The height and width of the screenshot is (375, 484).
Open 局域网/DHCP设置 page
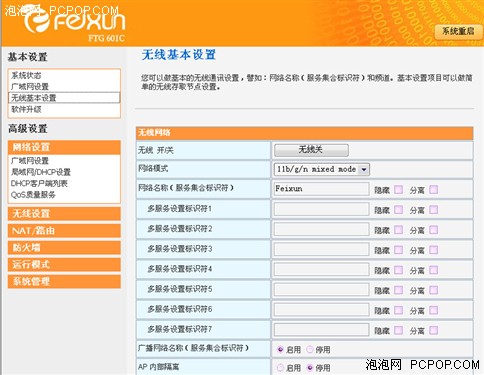pyautogui.click(x=41, y=172)
